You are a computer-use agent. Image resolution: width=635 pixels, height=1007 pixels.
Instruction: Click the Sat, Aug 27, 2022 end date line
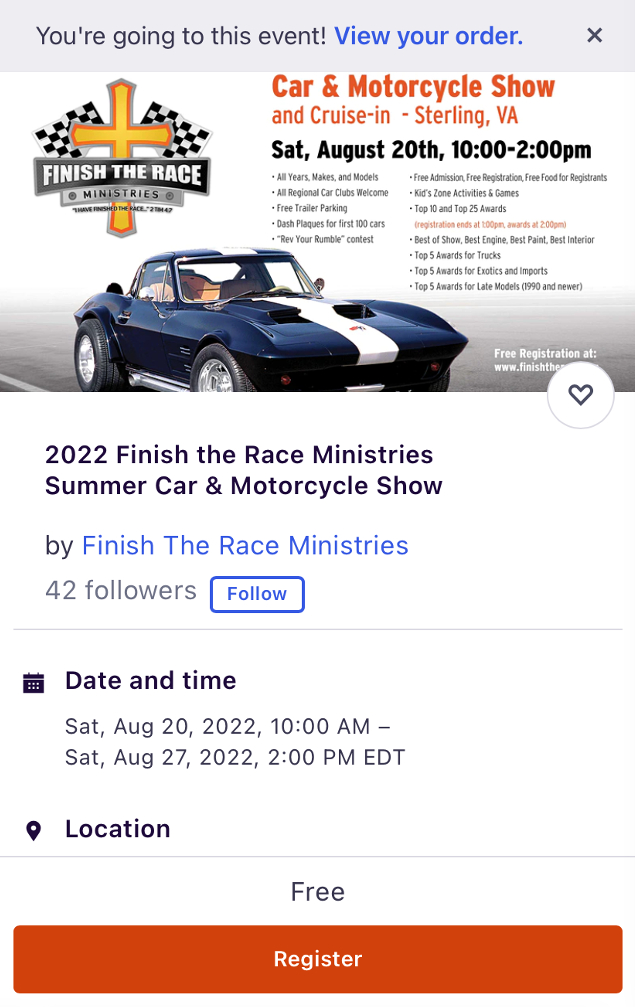click(235, 757)
